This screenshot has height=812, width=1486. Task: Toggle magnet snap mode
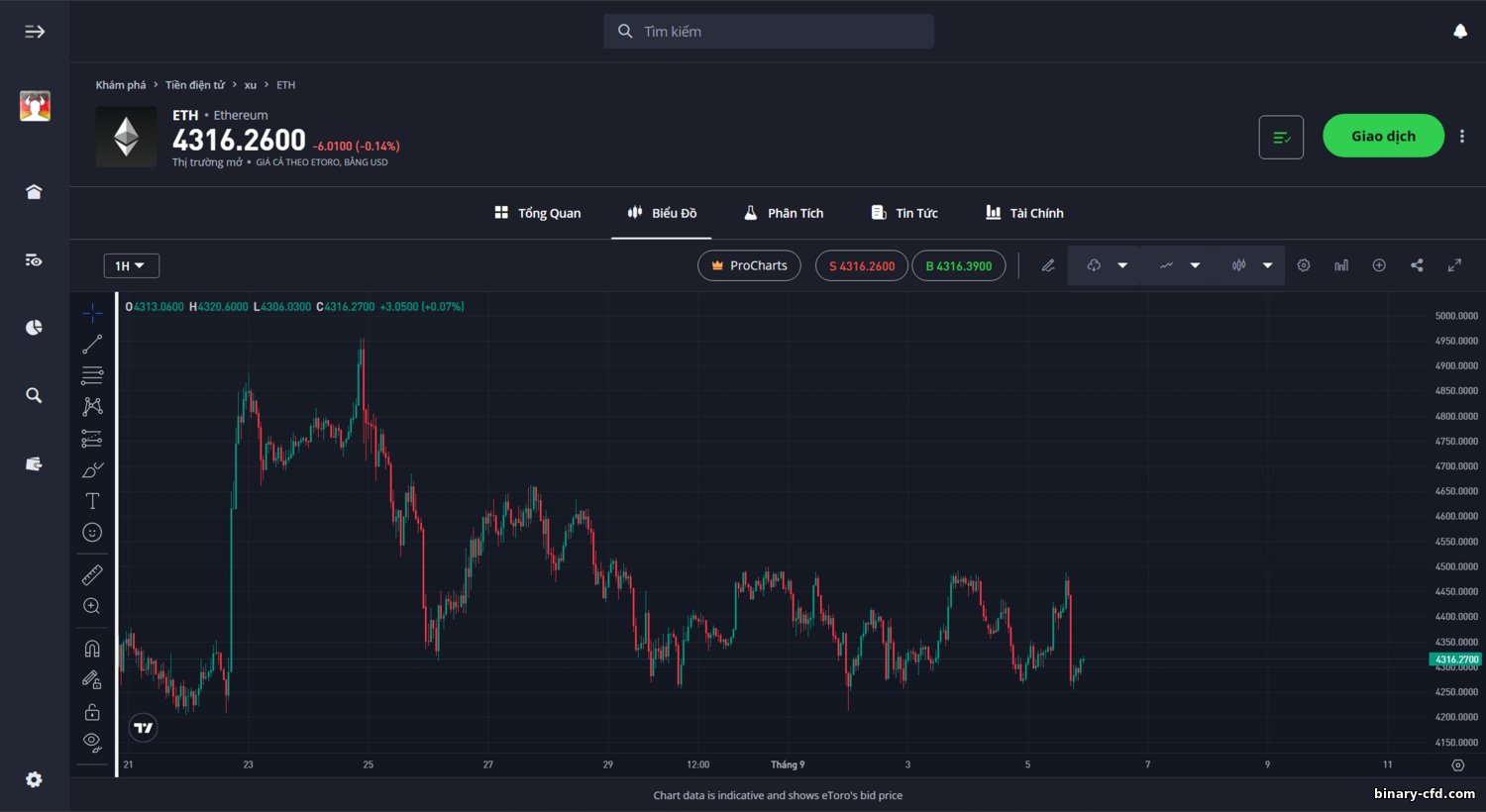click(92, 649)
